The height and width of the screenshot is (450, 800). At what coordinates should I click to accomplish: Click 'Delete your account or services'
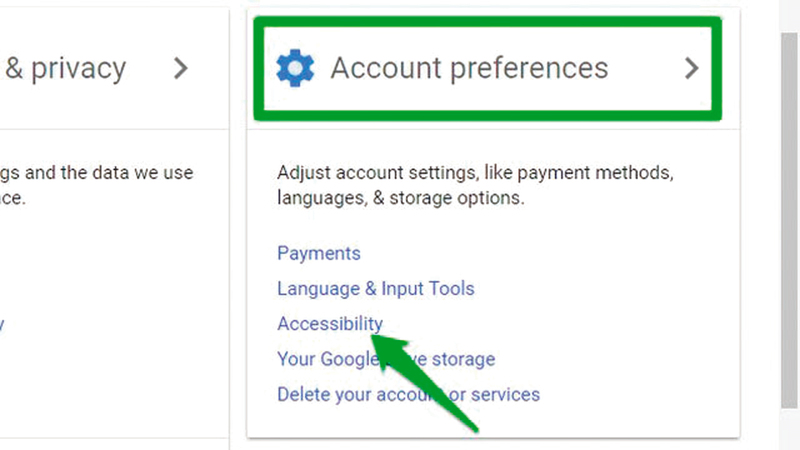coord(408,394)
